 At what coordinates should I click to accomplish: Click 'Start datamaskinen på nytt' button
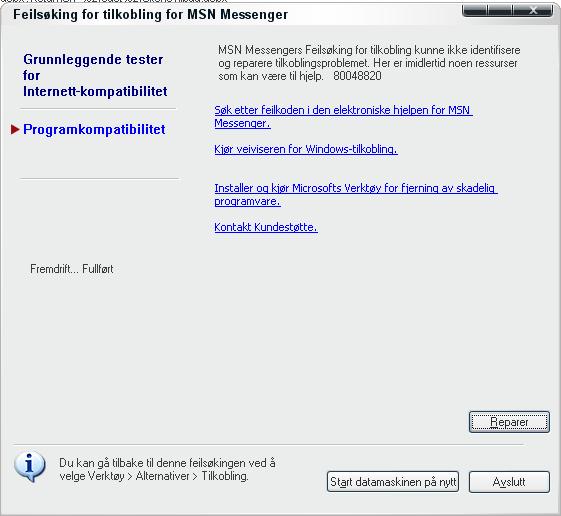[393, 482]
